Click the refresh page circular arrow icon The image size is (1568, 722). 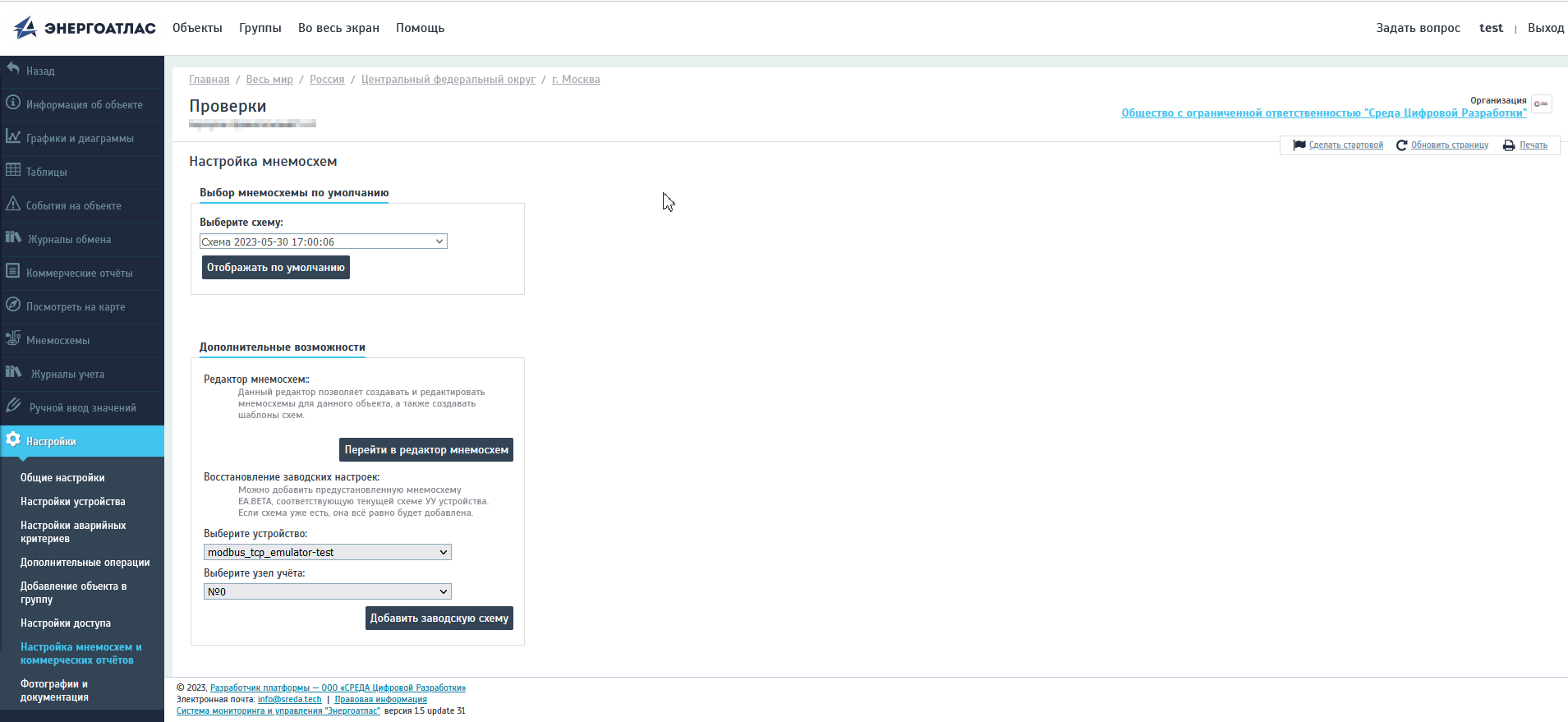(1401, 145)
